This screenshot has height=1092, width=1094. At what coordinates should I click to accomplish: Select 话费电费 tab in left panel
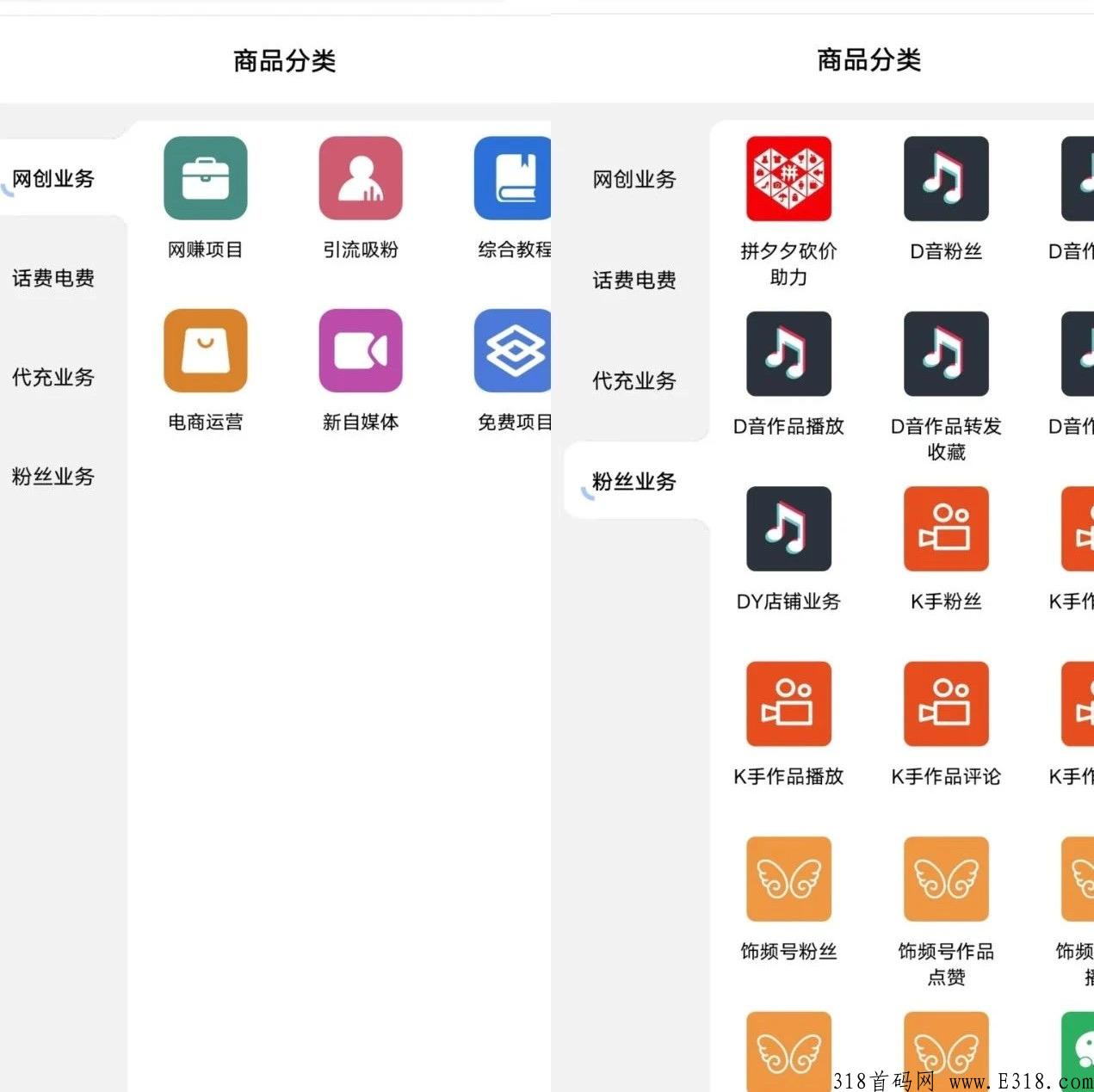coord(53,278)
